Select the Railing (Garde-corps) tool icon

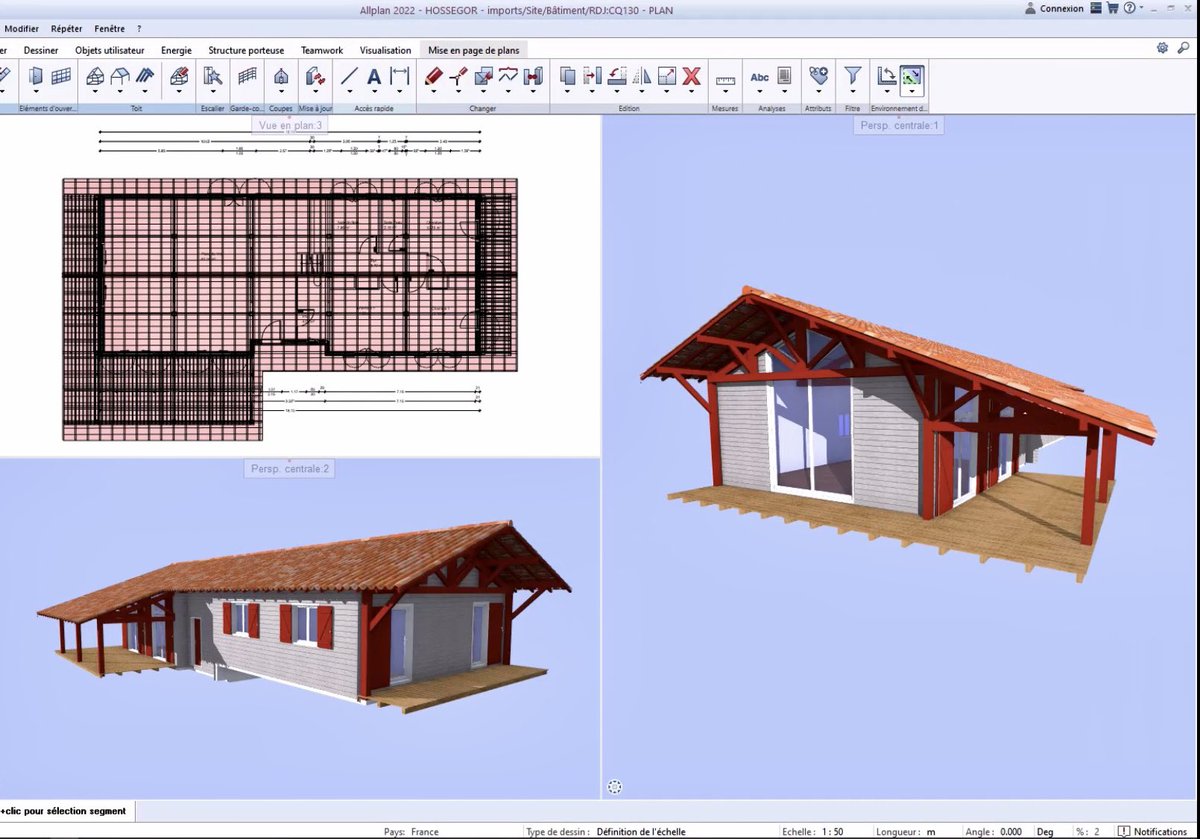coord(247,76)
